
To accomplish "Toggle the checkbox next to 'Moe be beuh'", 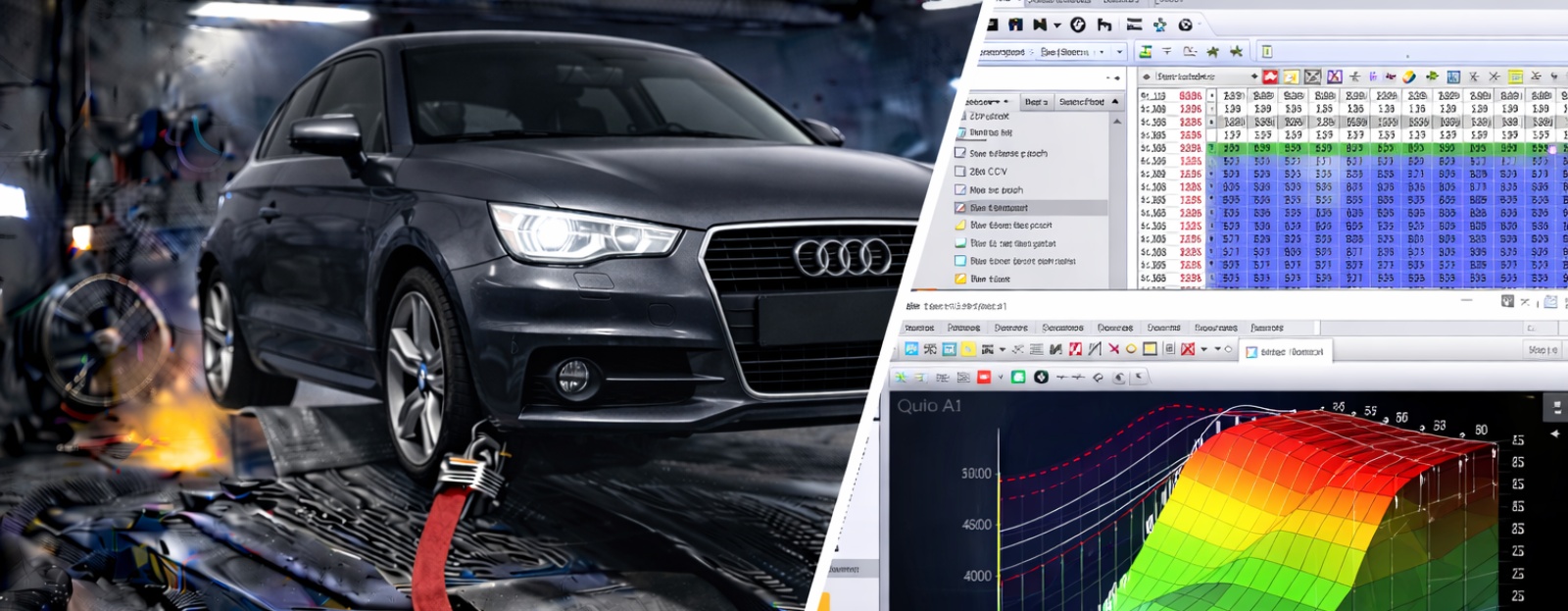I will 960,189.
